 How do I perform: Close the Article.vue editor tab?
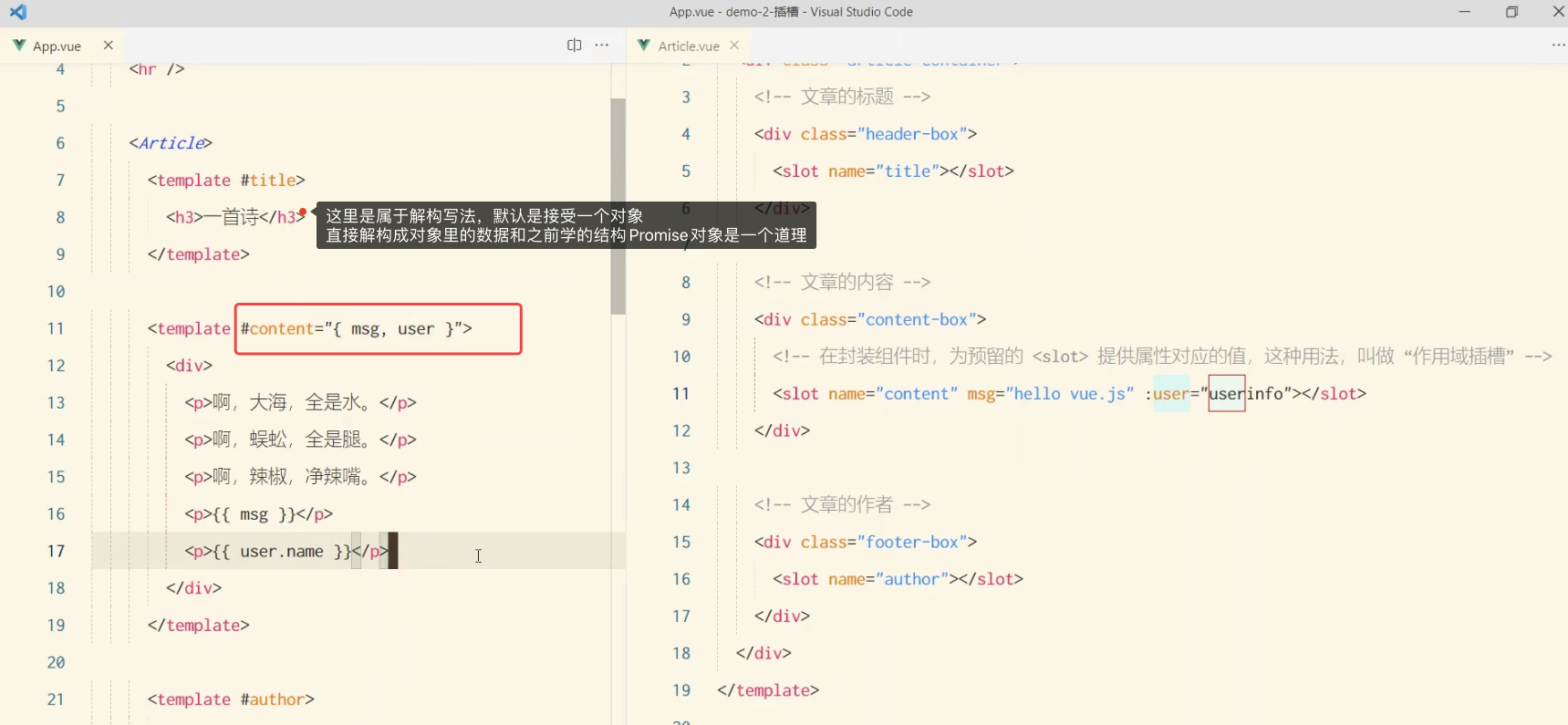click(734, 45)
